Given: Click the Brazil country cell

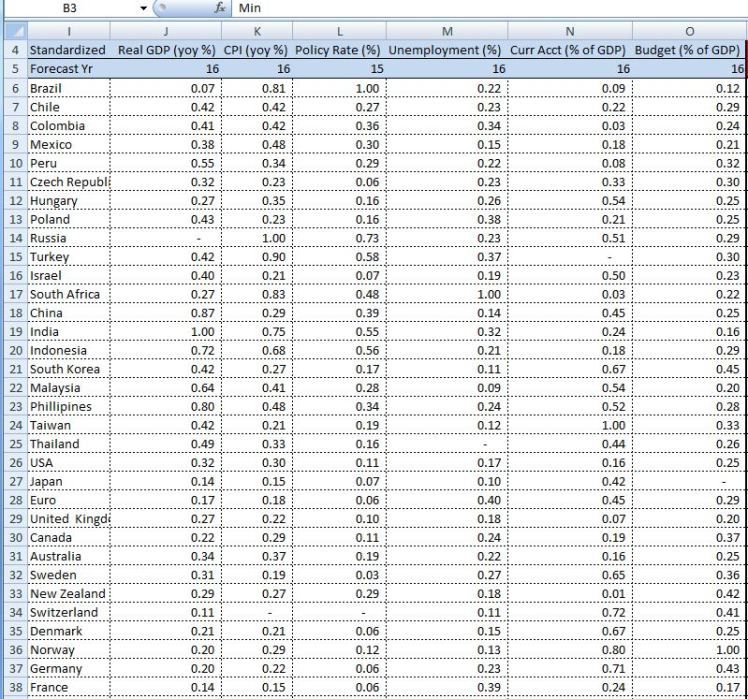Looking at the screenshot, I should [x=66, y=88].
